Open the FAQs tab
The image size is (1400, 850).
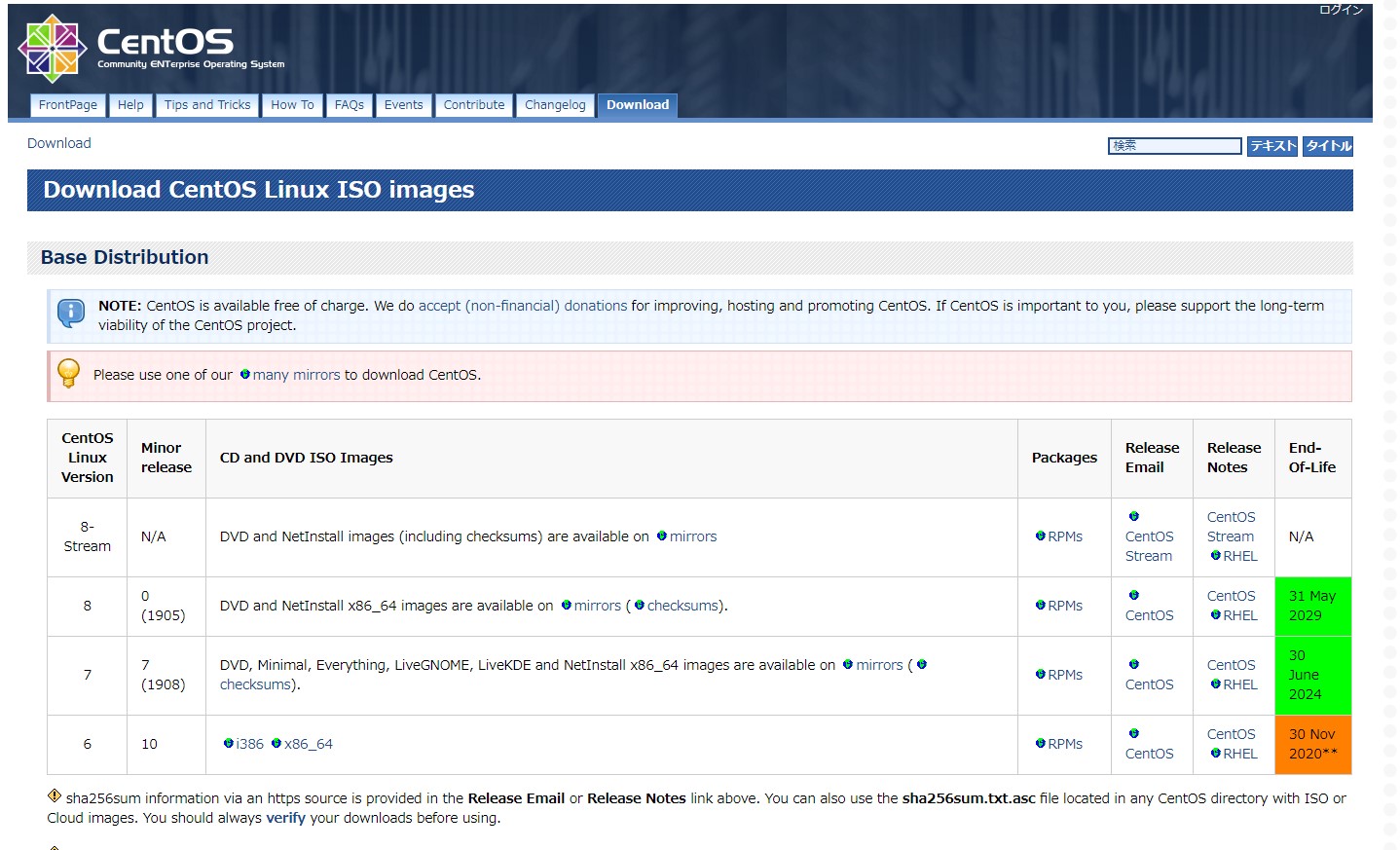click(350, 105)
